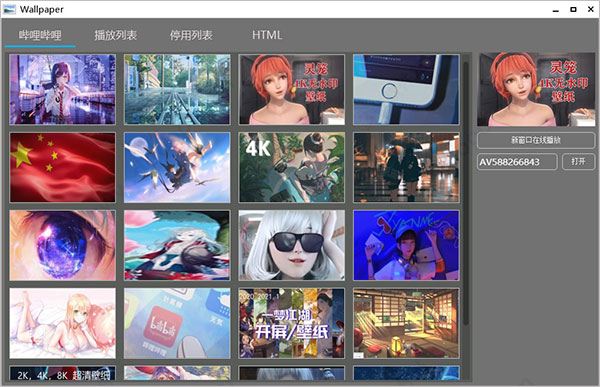The height and width of the screenshot is (387, 600).
Task: Click the 打开 button
Action: [579, 162]
